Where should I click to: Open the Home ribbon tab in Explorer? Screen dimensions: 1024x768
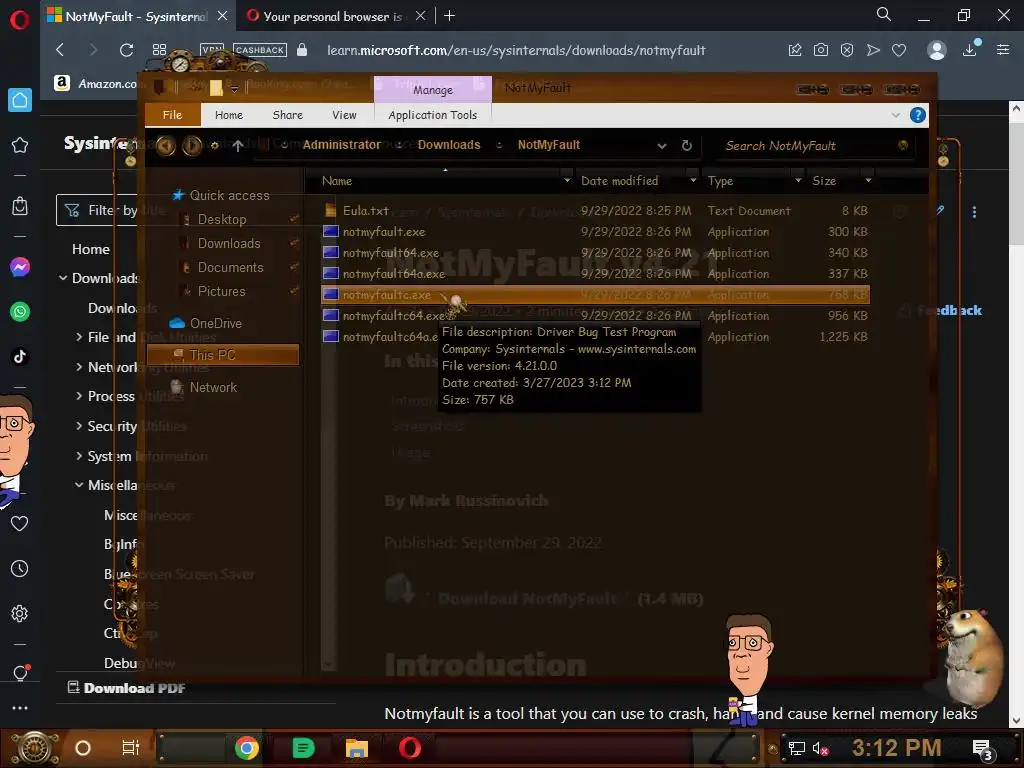coord(229,115)
